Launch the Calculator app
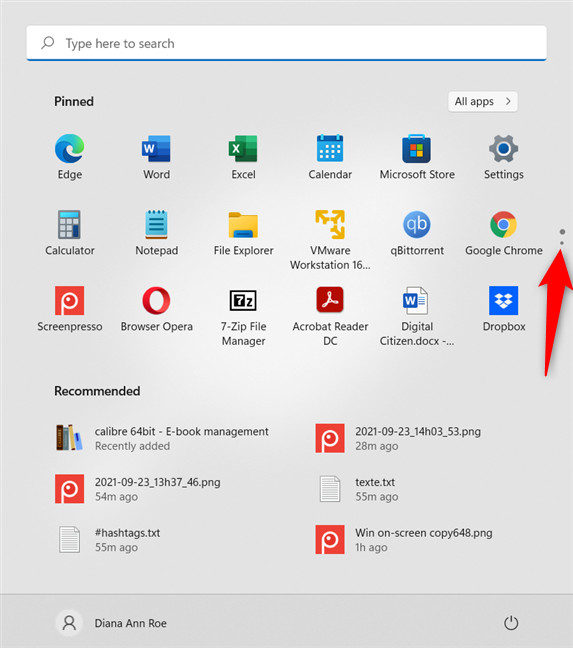This screenshot has width=573, height=648. (69, 233)
